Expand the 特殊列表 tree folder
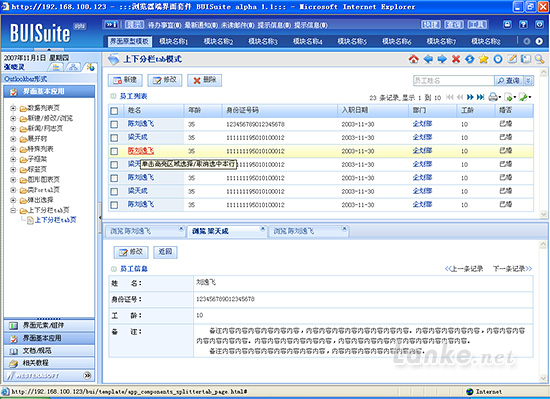This screenshot has width=550, height=399. click(13, 149)
